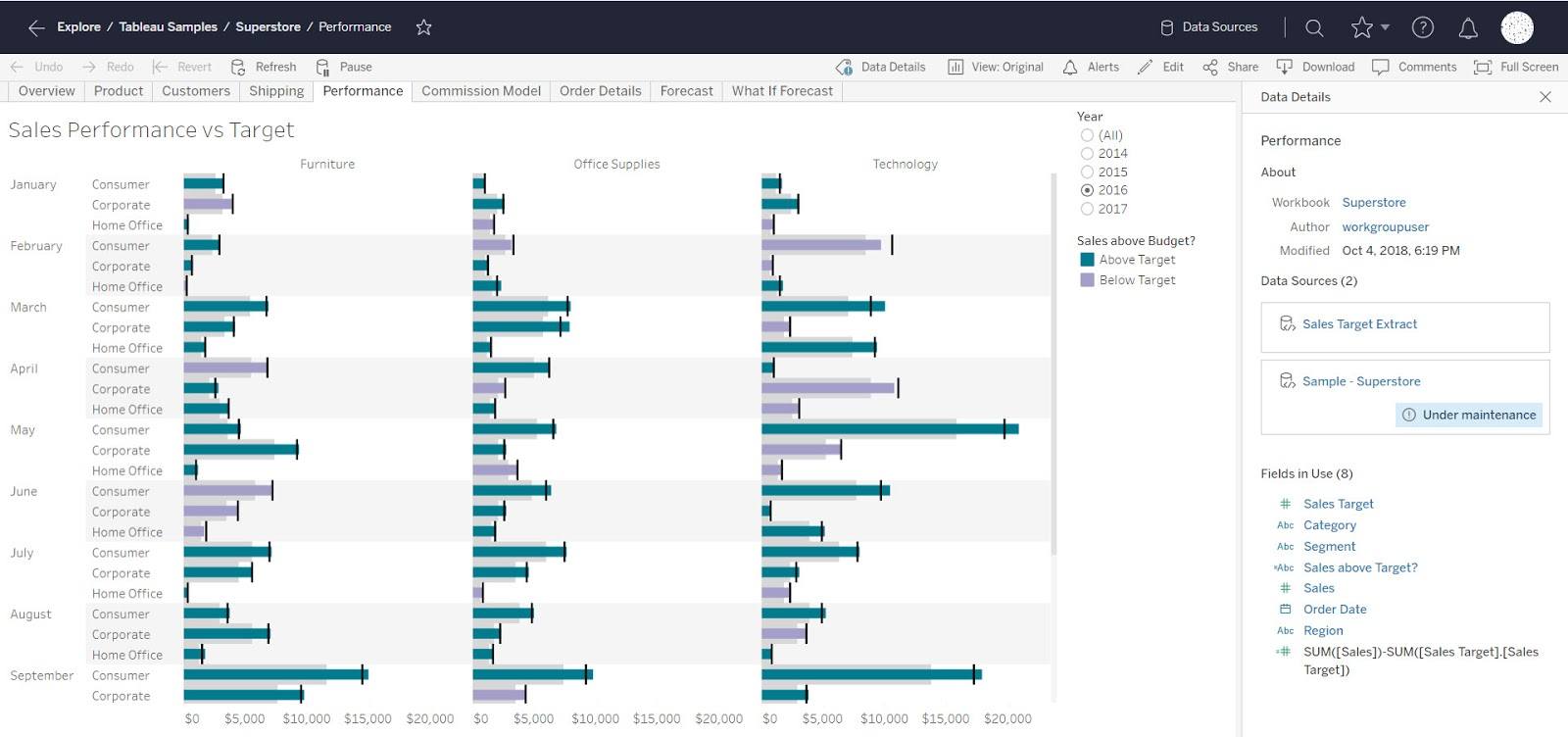Click the Above Target teal legend swatch
Viewport: 1568px width, 737px height.
[1087, 260]
